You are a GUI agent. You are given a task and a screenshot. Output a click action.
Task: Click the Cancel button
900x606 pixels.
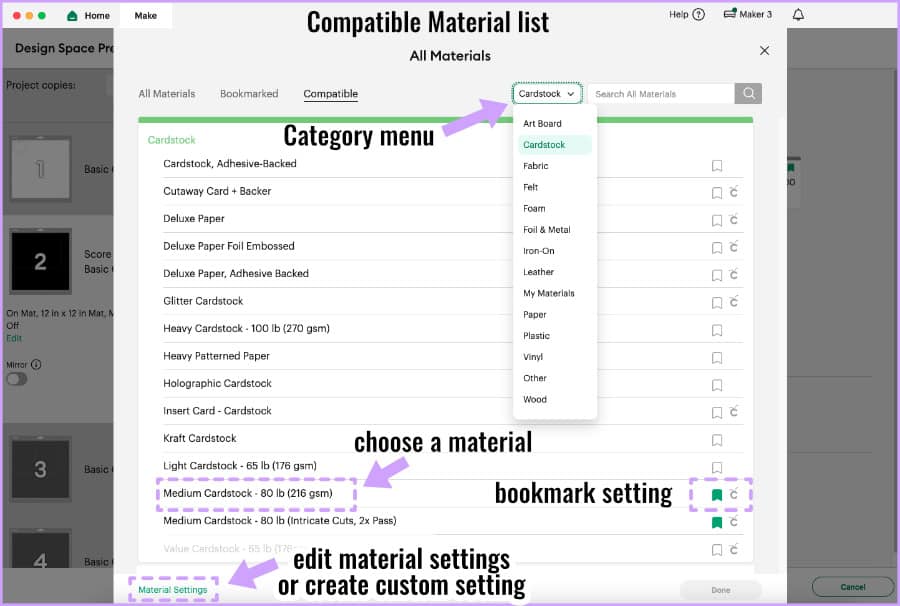pyautogui.click(x=852, y=587)
